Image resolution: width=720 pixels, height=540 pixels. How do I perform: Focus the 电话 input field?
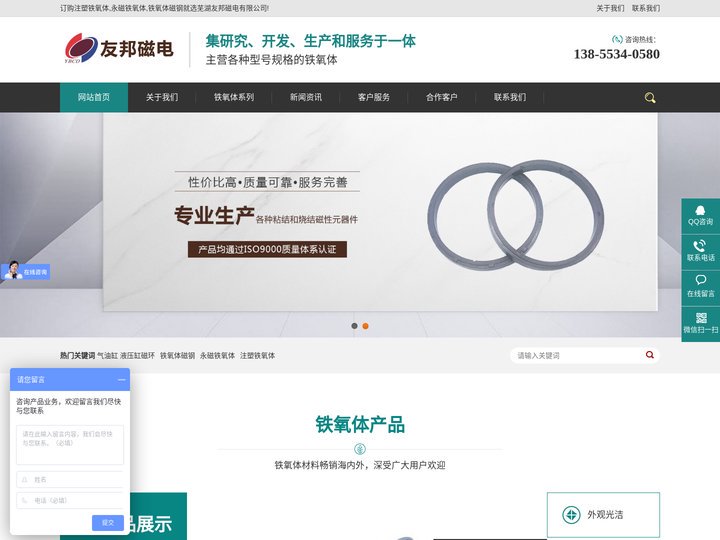pyautogui.click(x=70, y=501)
